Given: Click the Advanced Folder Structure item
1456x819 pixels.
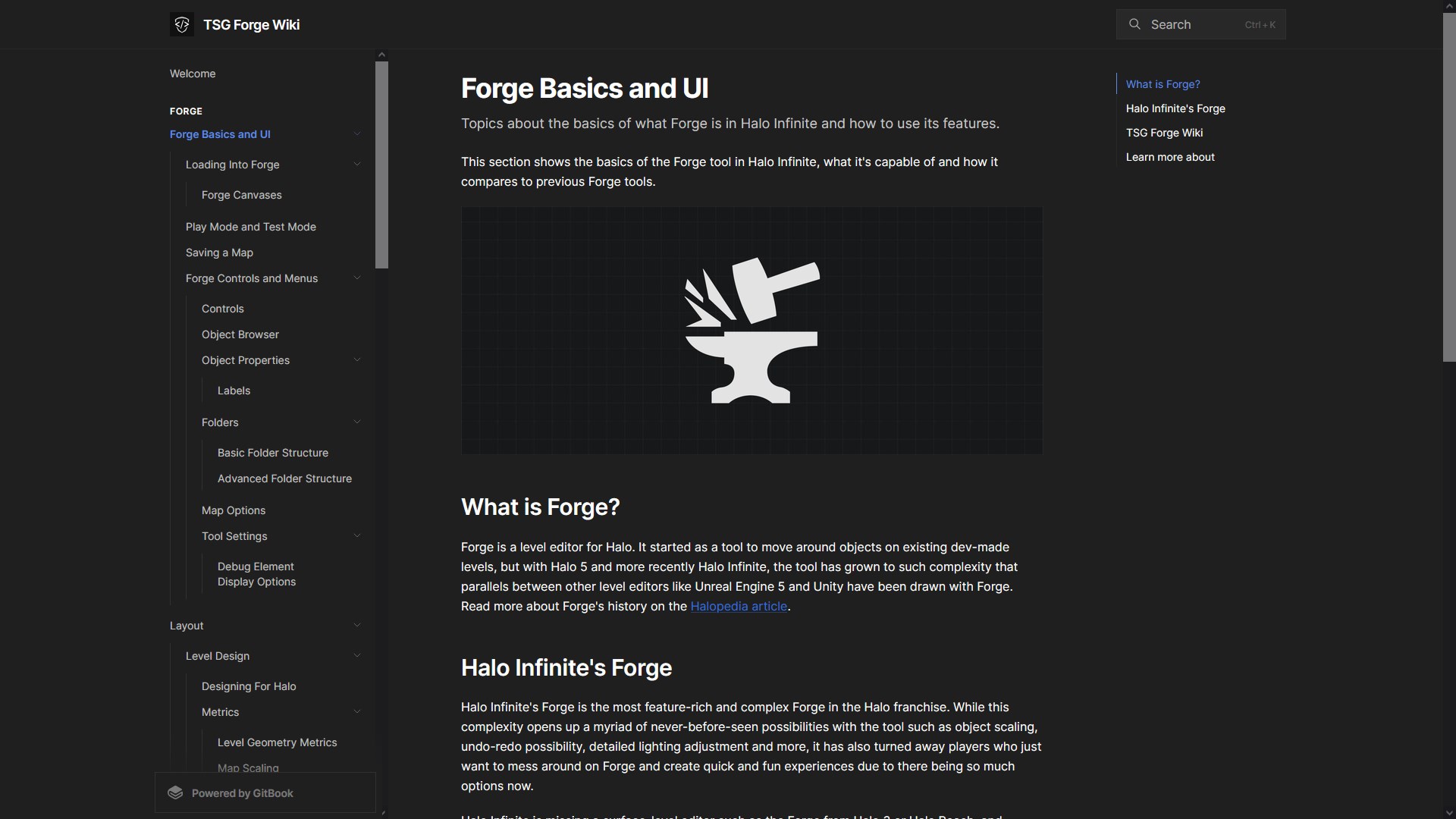Looking at the screenshot, I should coord(284,479).
